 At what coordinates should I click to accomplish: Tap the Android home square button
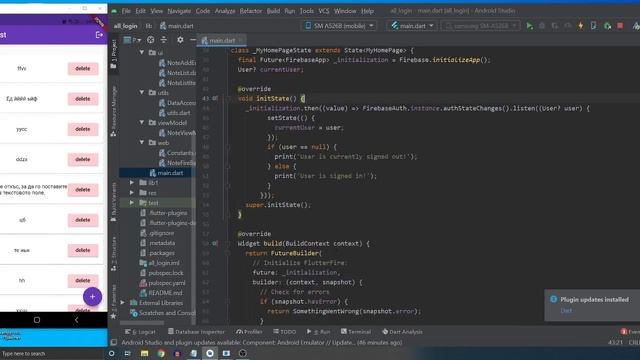37,320
